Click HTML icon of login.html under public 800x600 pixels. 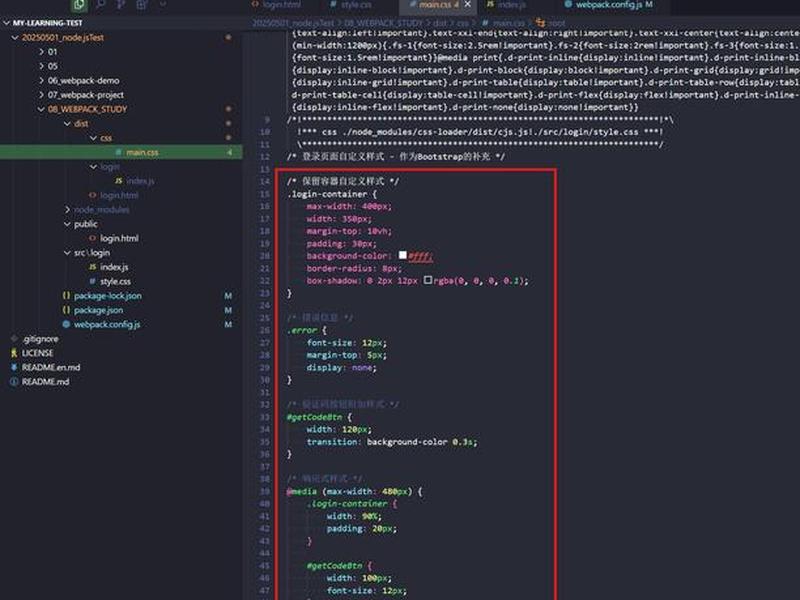click(x=92, y=238)
